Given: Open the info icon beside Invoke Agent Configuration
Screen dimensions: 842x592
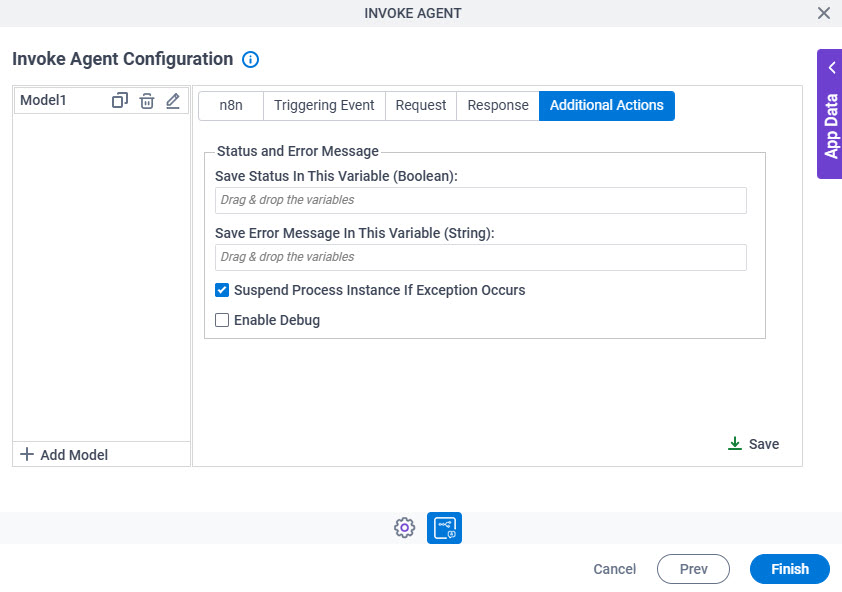Looking at the screenshot, I should (250, 59).
